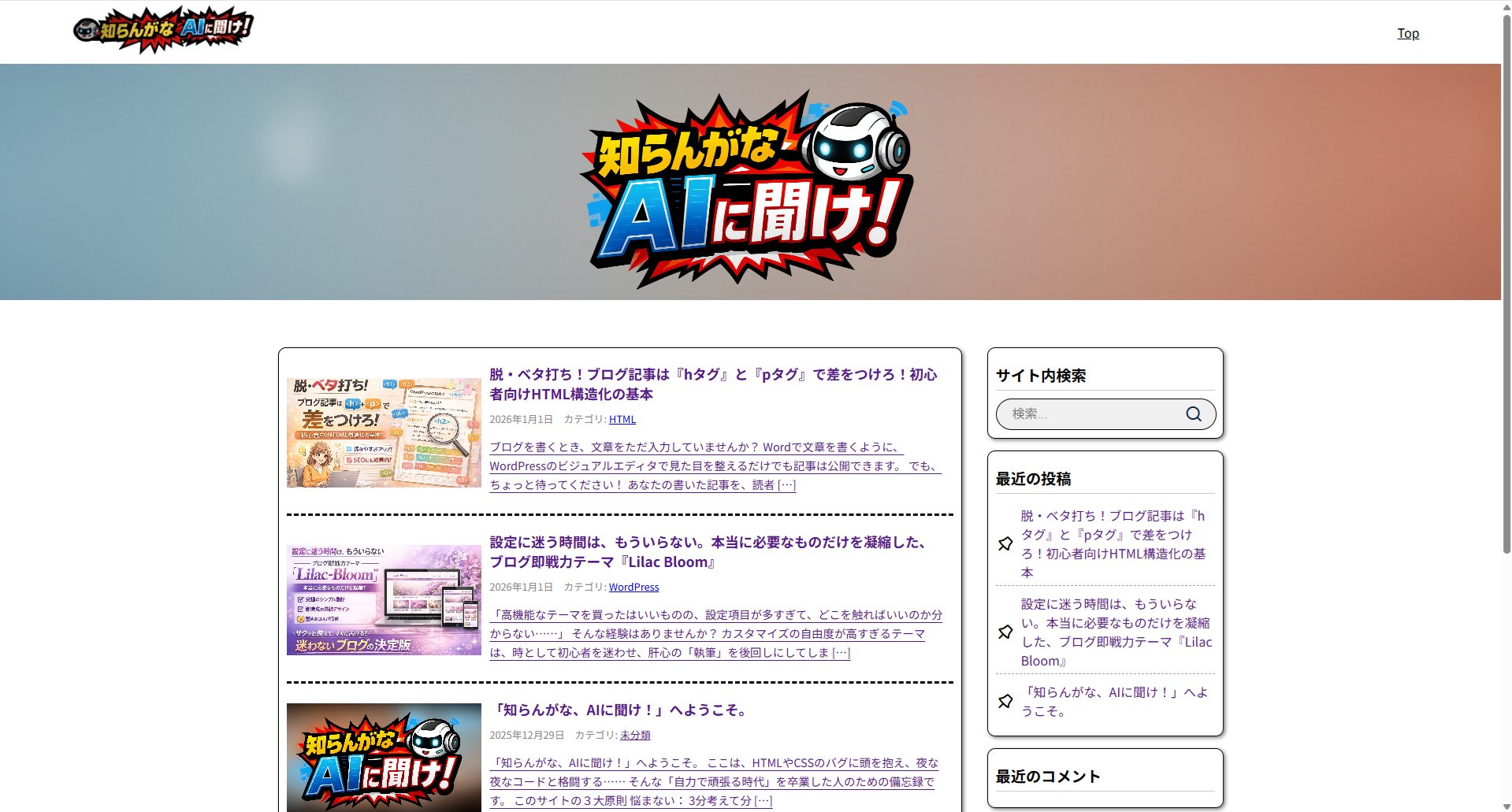Image resolution: width=1512 pixels, height=812 pixels.
Task: Click the large hero banner logo
Action: click(746, 187)
